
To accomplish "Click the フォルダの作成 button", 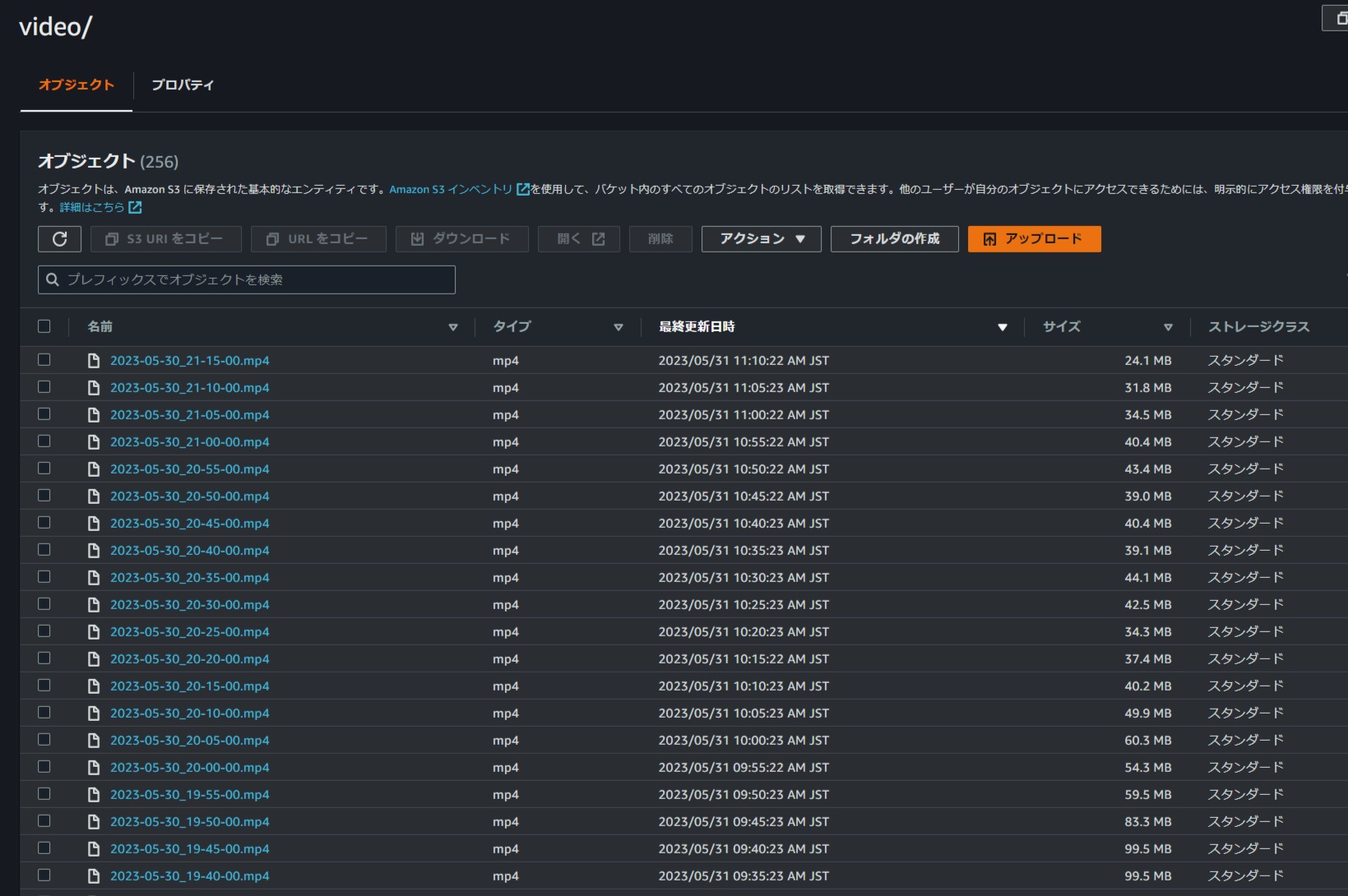I will 894,238.
